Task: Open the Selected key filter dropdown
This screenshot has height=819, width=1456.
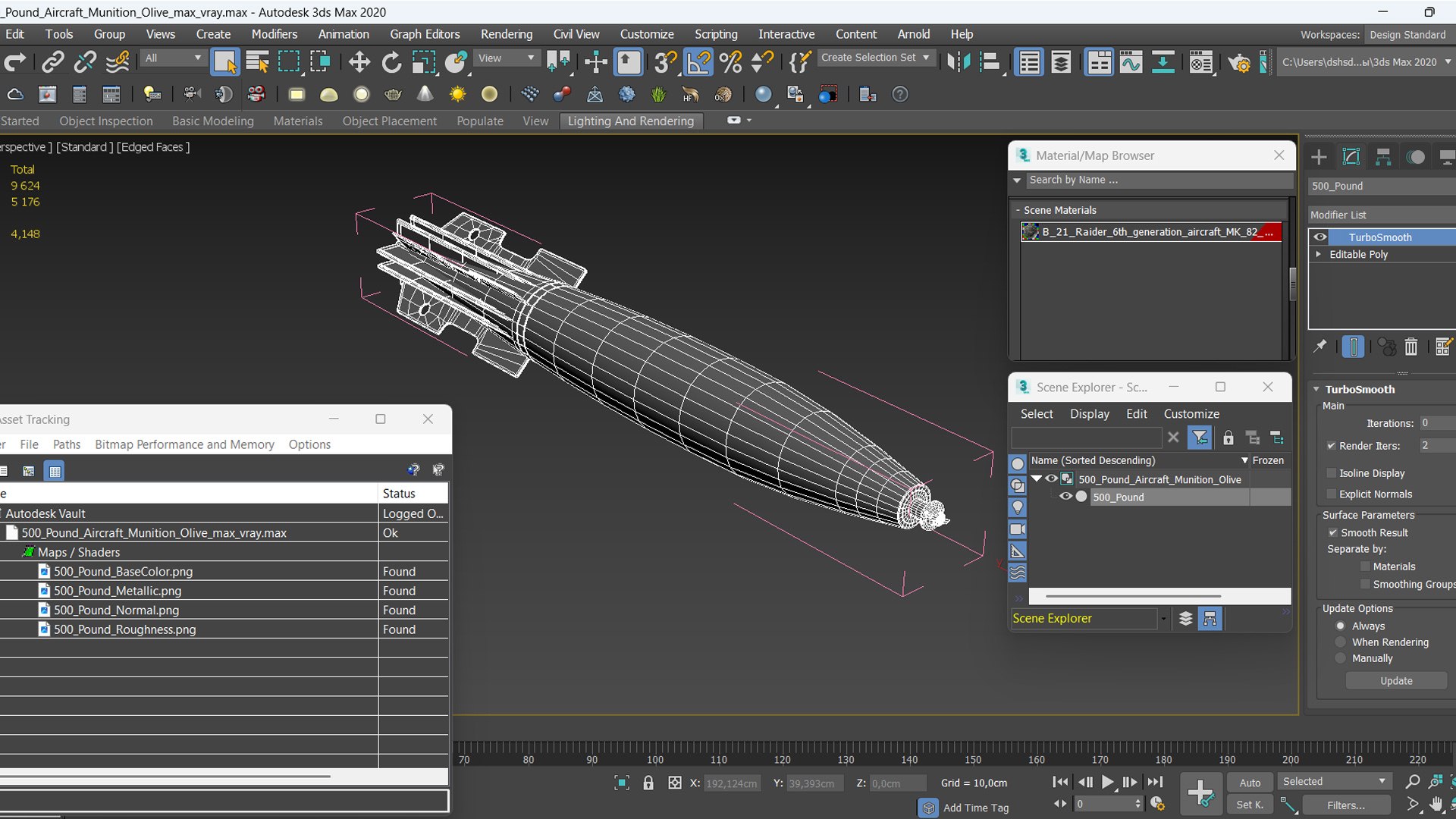Action: [x=1333, y=781]
